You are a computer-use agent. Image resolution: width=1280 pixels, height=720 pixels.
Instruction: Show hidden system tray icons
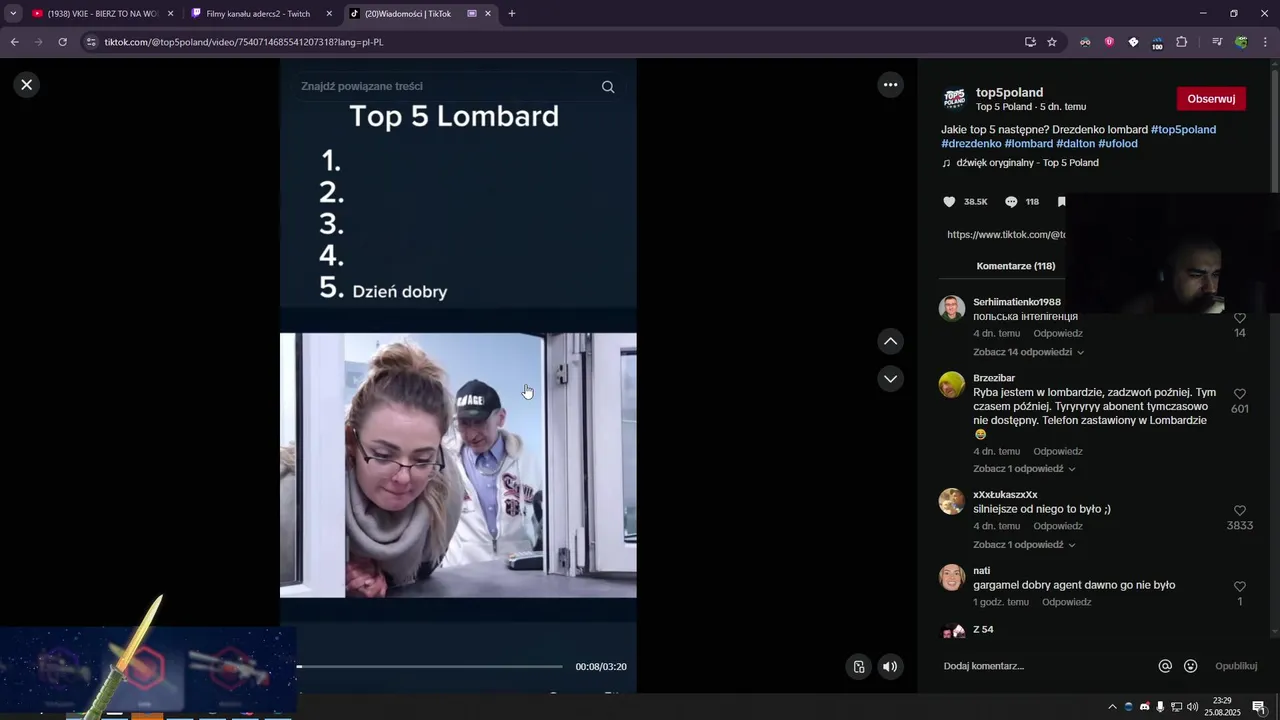coord(1112,707)
